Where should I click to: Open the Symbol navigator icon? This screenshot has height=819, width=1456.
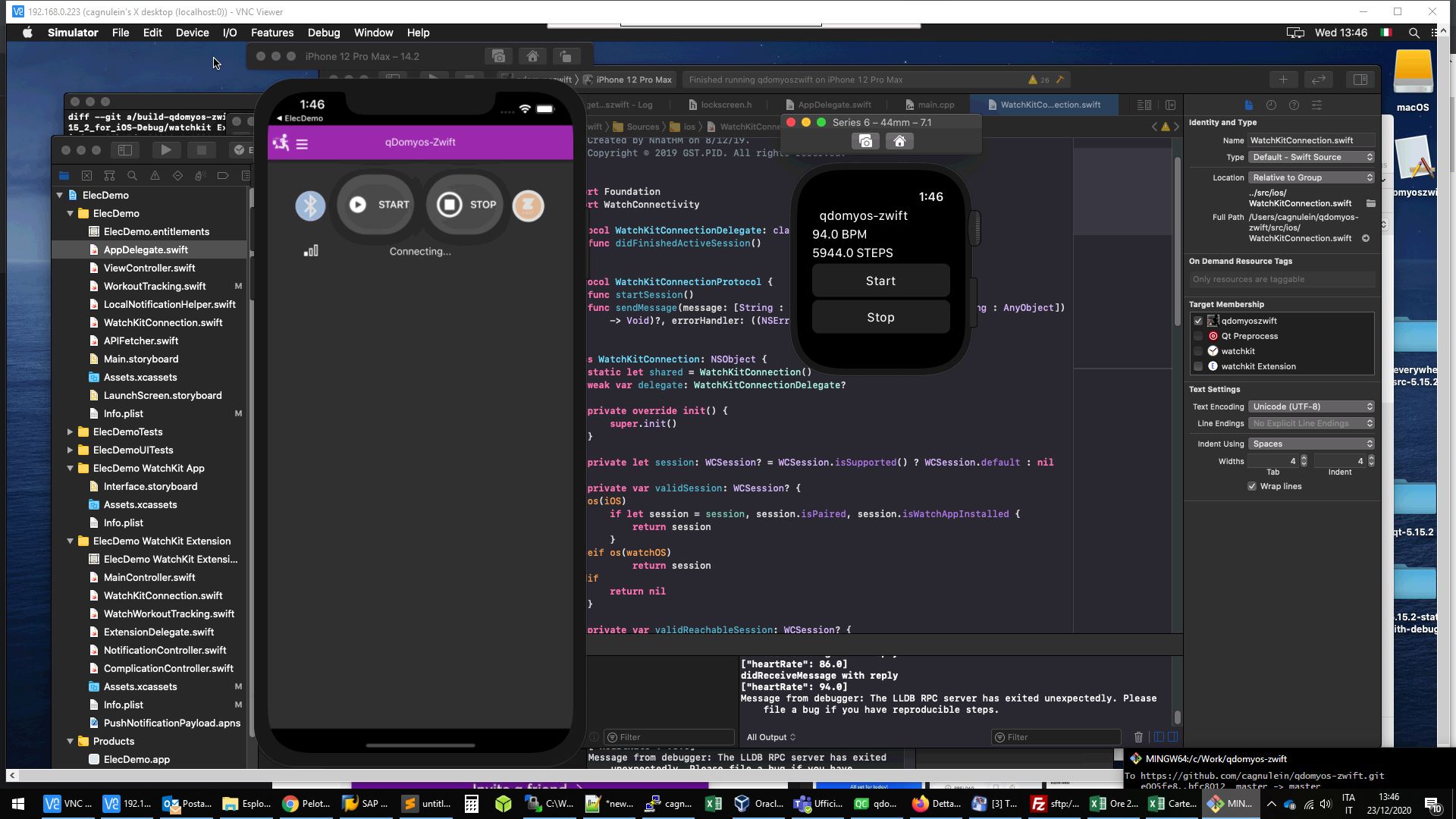pos(109,175)
